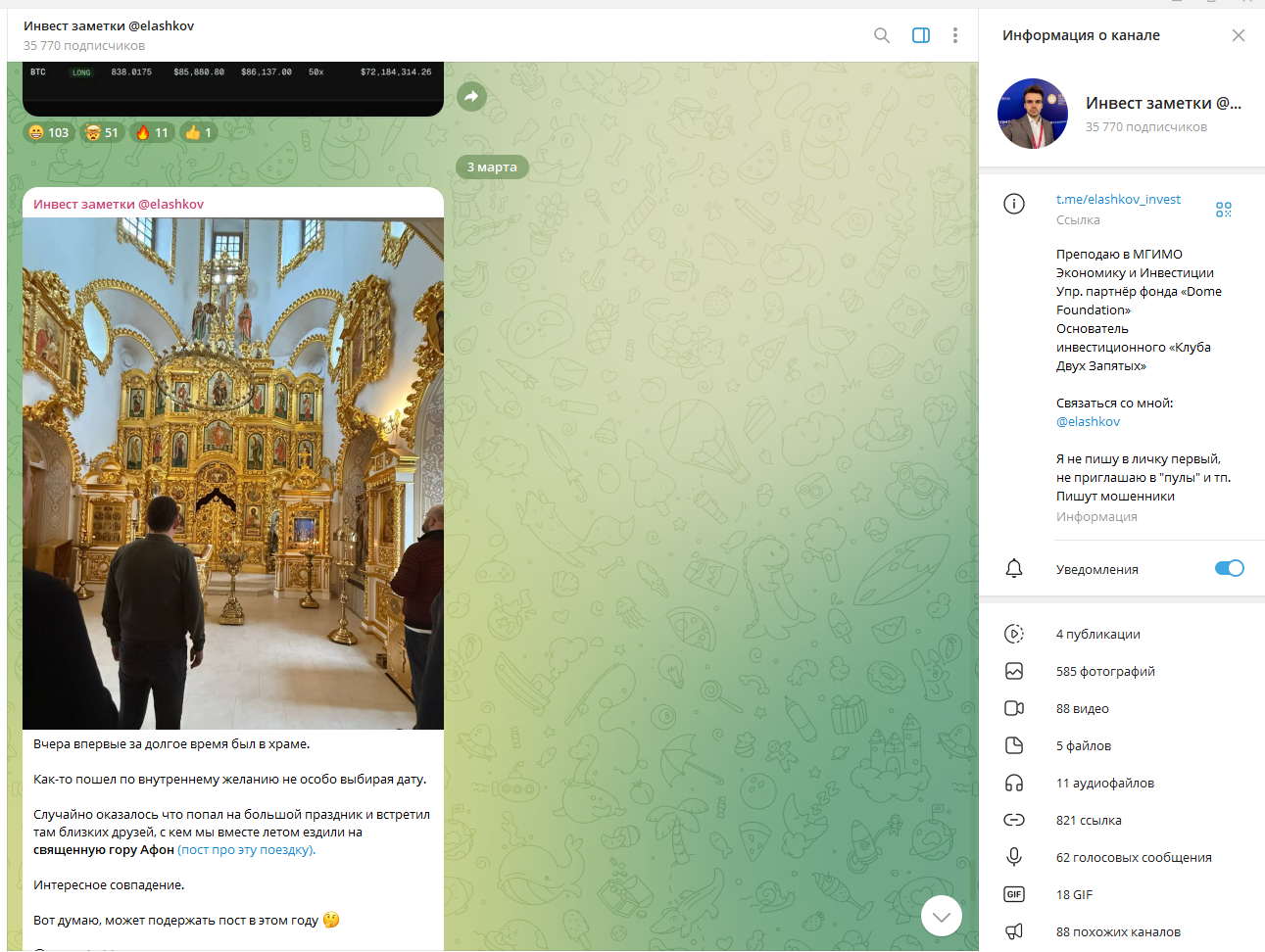Click the Уведомления label

pos(1097,569)
